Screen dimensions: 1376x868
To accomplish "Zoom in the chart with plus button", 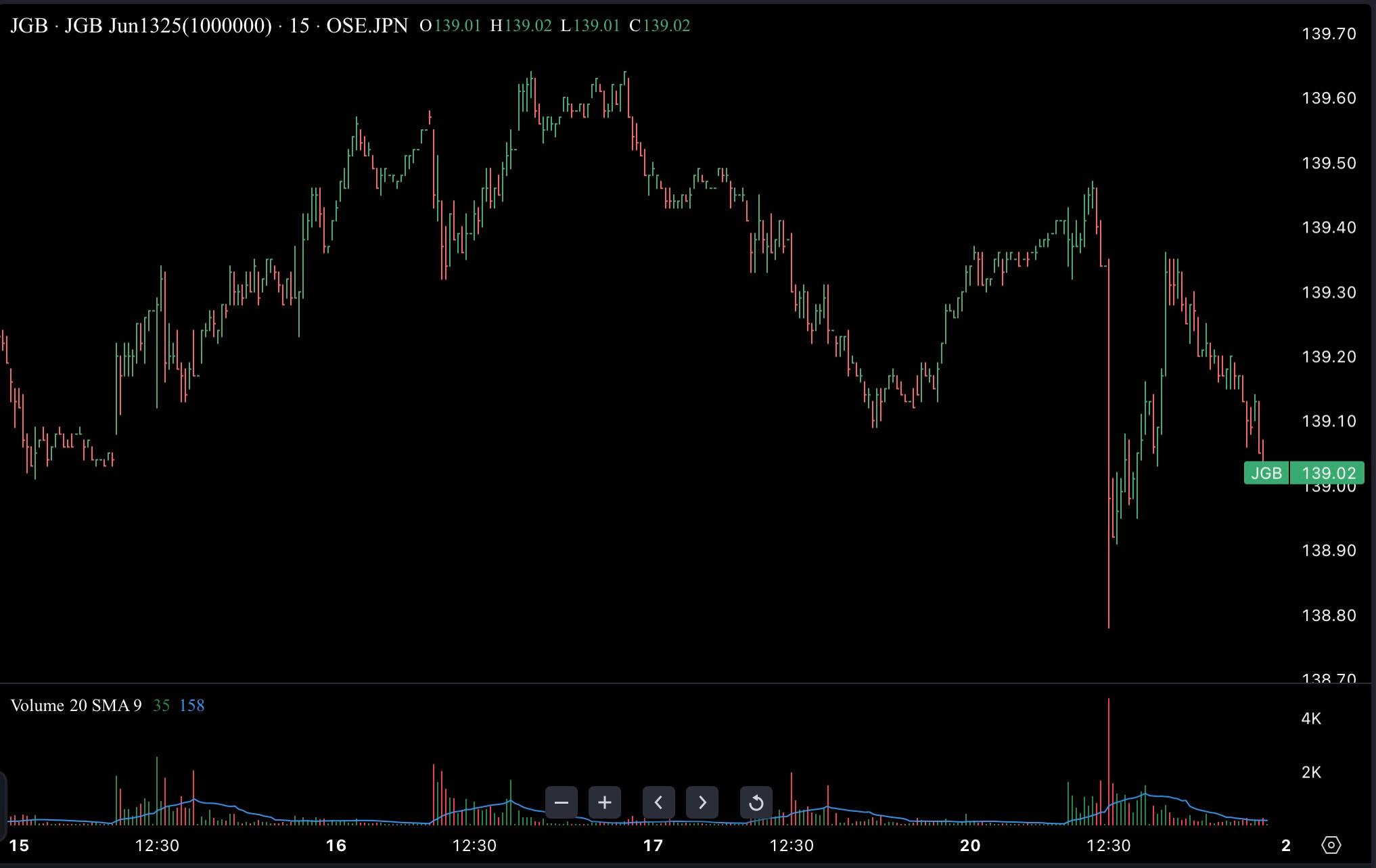I will (605, 802).
